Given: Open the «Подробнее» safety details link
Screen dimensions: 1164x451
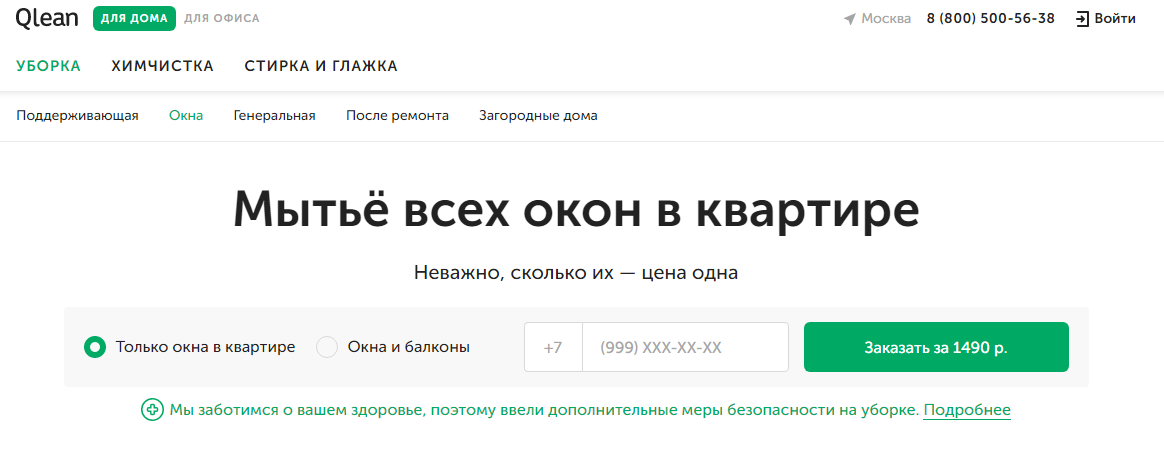Looking at the screenshot, I should point(967,410).
